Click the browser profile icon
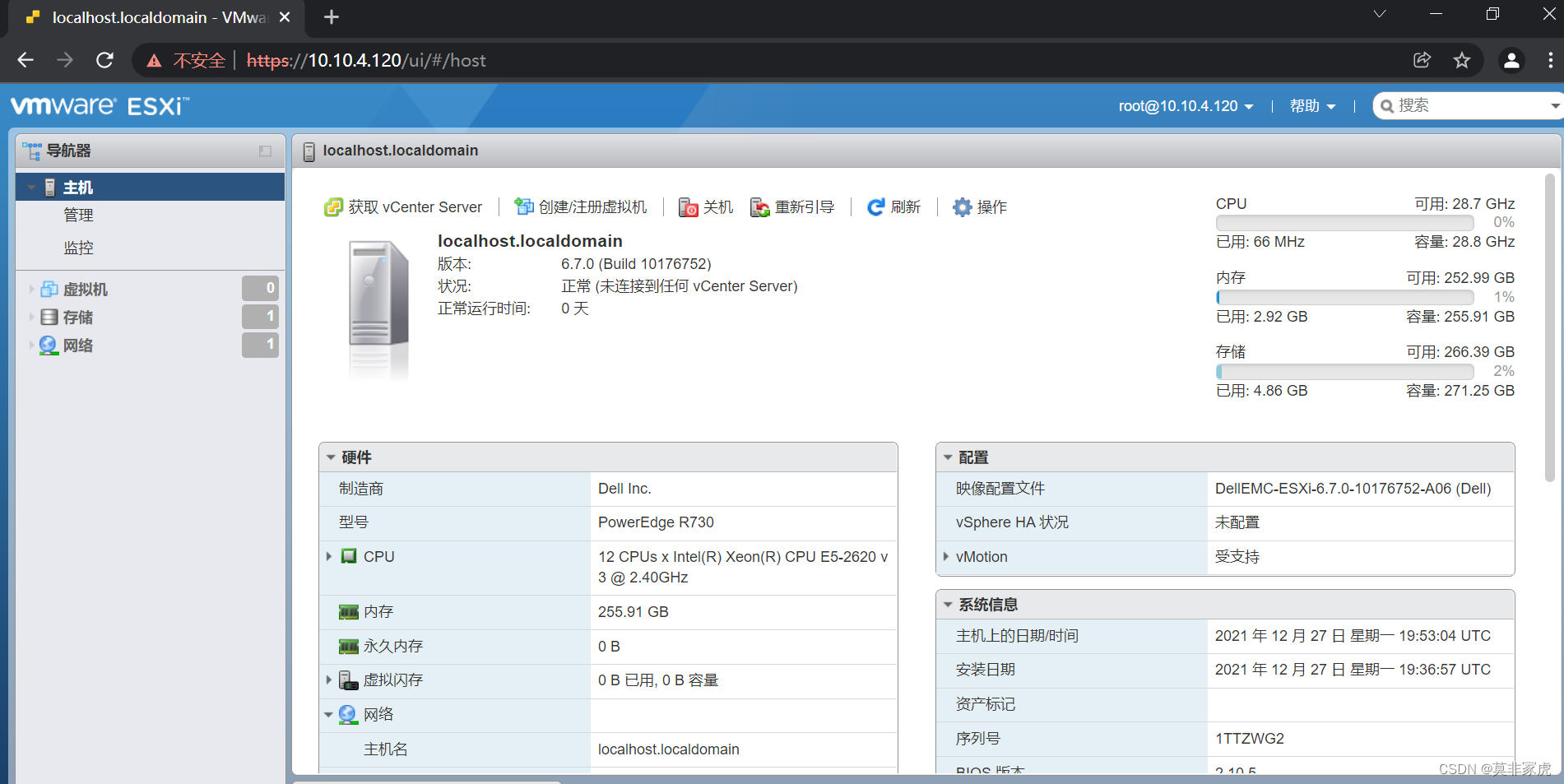 click(1512, 60)
